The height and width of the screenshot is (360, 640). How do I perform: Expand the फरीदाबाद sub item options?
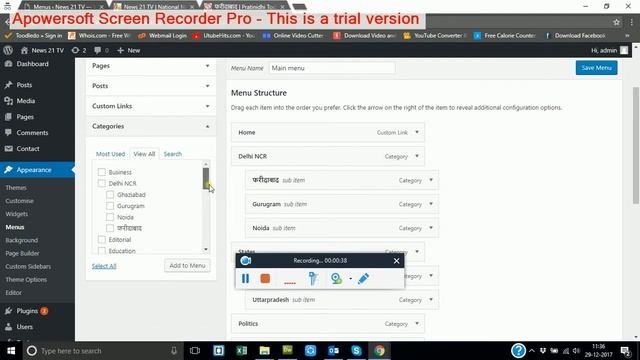tap(431, 180)
